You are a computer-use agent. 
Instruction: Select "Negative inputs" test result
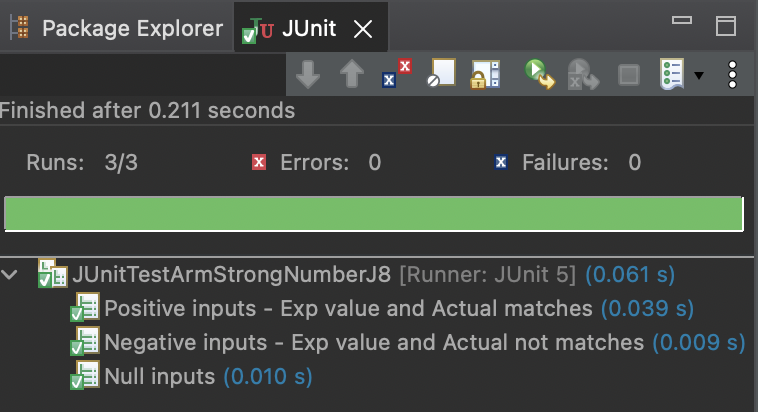pyautogui.click(x=373, y=343)
